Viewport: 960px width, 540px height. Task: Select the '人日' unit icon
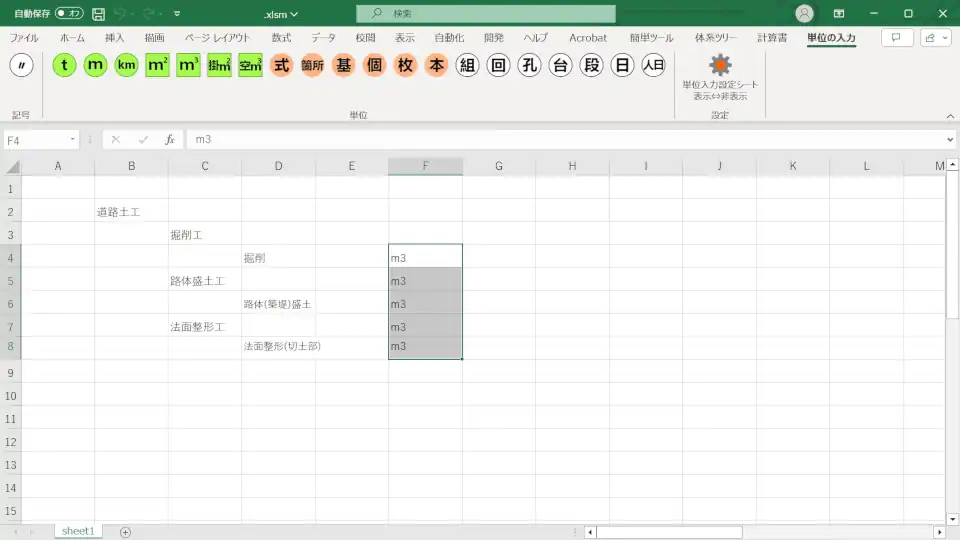click(653, 66)
